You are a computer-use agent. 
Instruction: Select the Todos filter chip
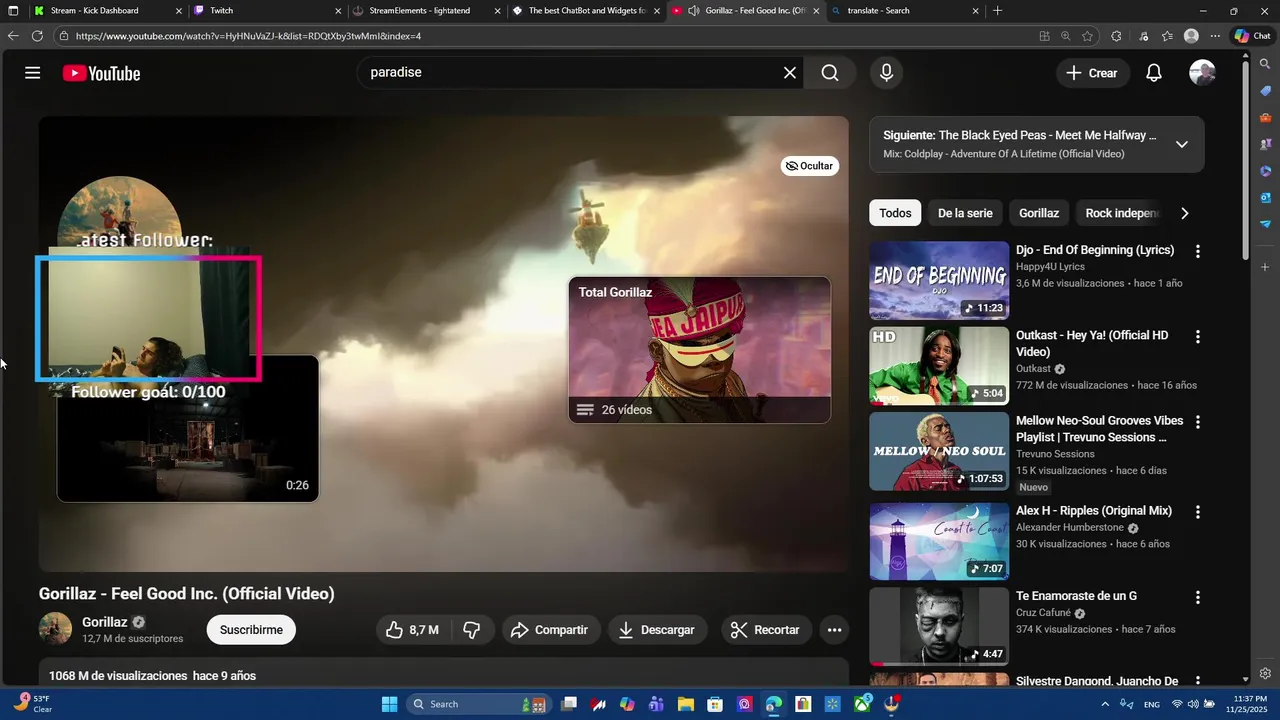(x=895, y=213)
